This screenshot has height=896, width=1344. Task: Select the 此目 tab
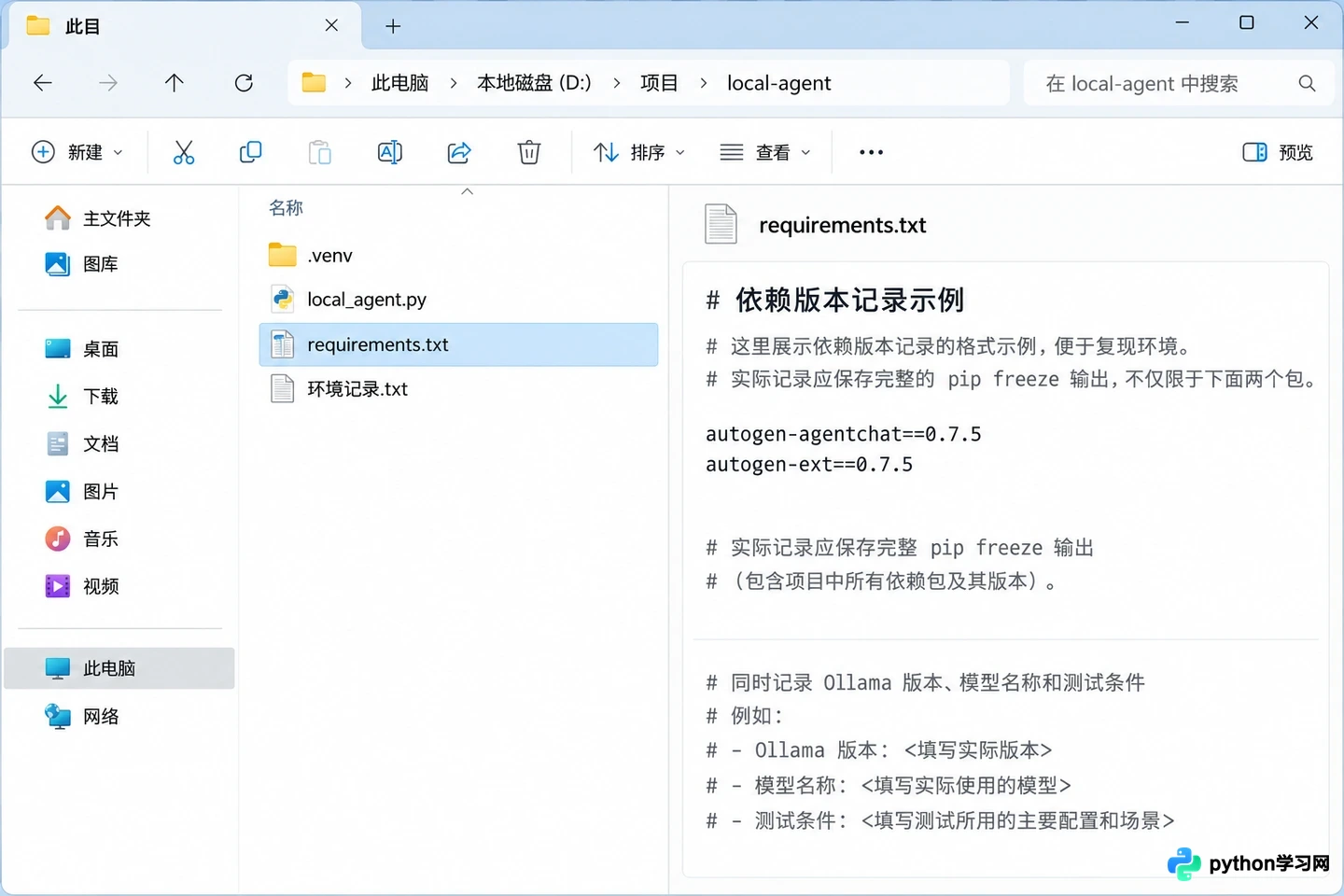coord(184,26)
